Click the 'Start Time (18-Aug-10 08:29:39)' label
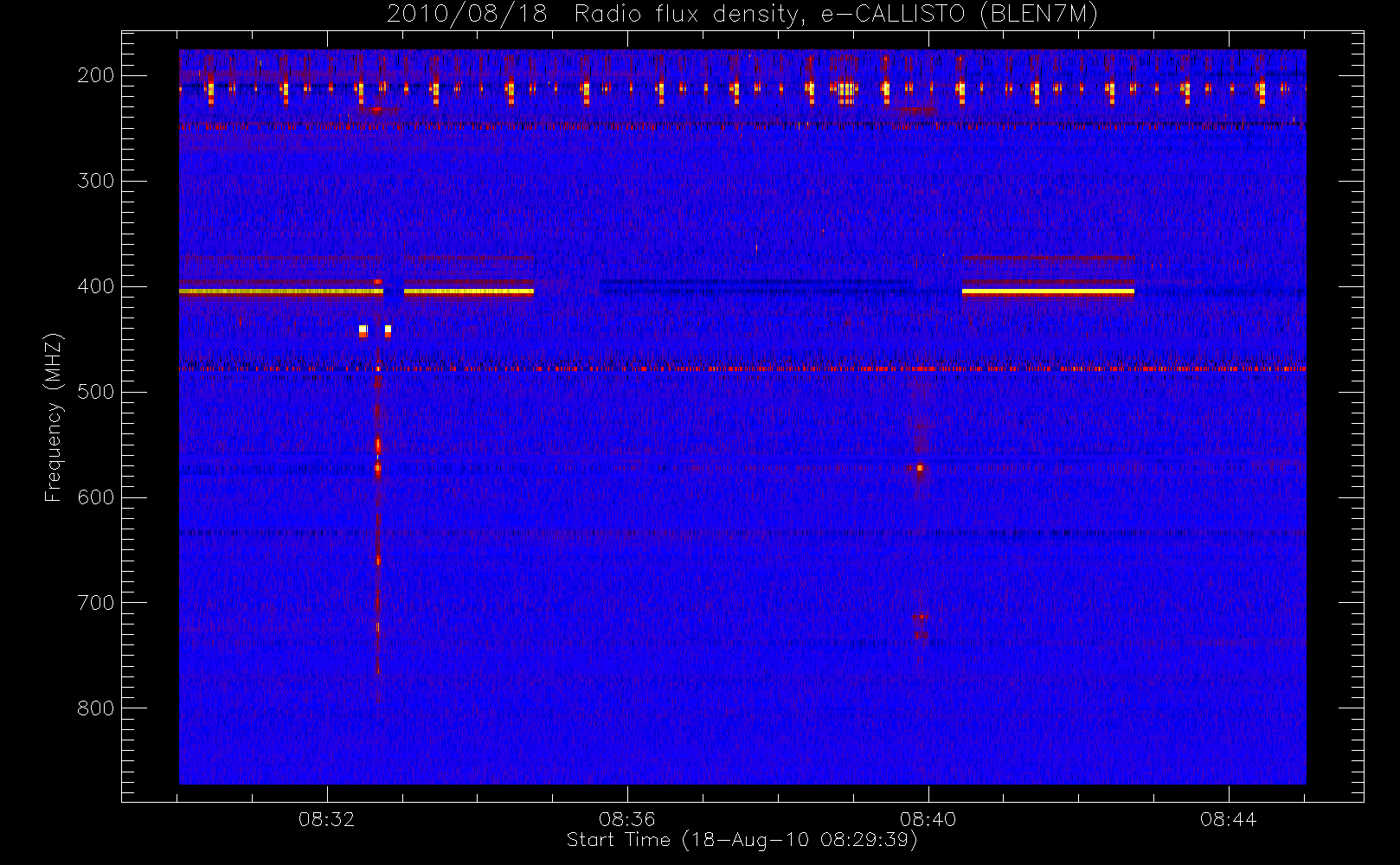The width and height of the screenshot is (1400, 865). pyautogui.click(x=742, y=840)
